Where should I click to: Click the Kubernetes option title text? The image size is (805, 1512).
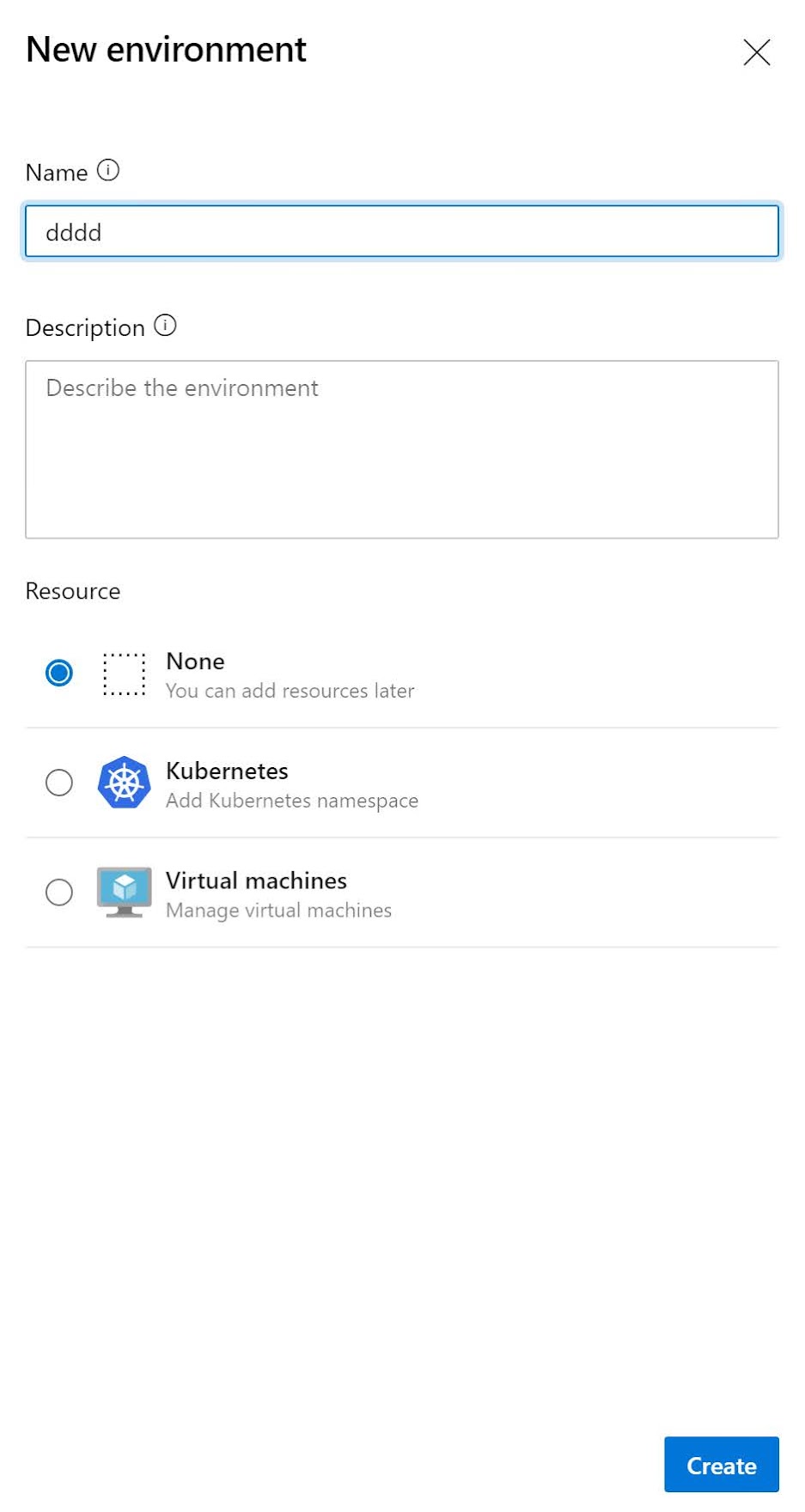click(227, 771)
